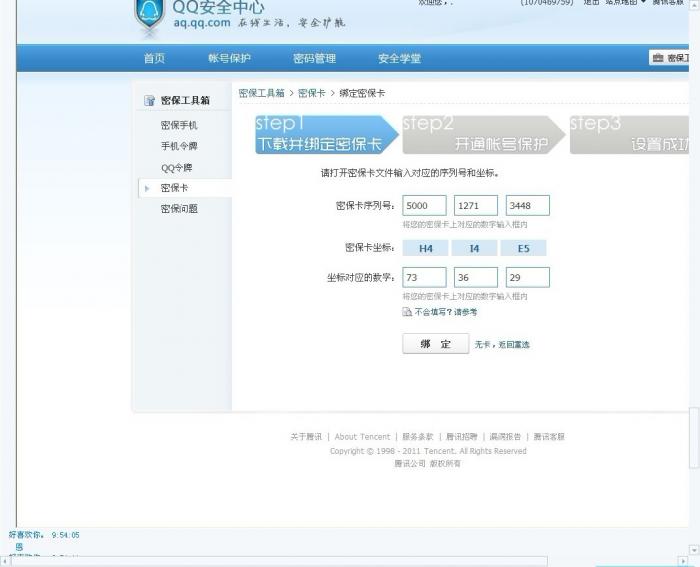Click the I4 coordinate label
700x567 pixels.
click(474, 248)
